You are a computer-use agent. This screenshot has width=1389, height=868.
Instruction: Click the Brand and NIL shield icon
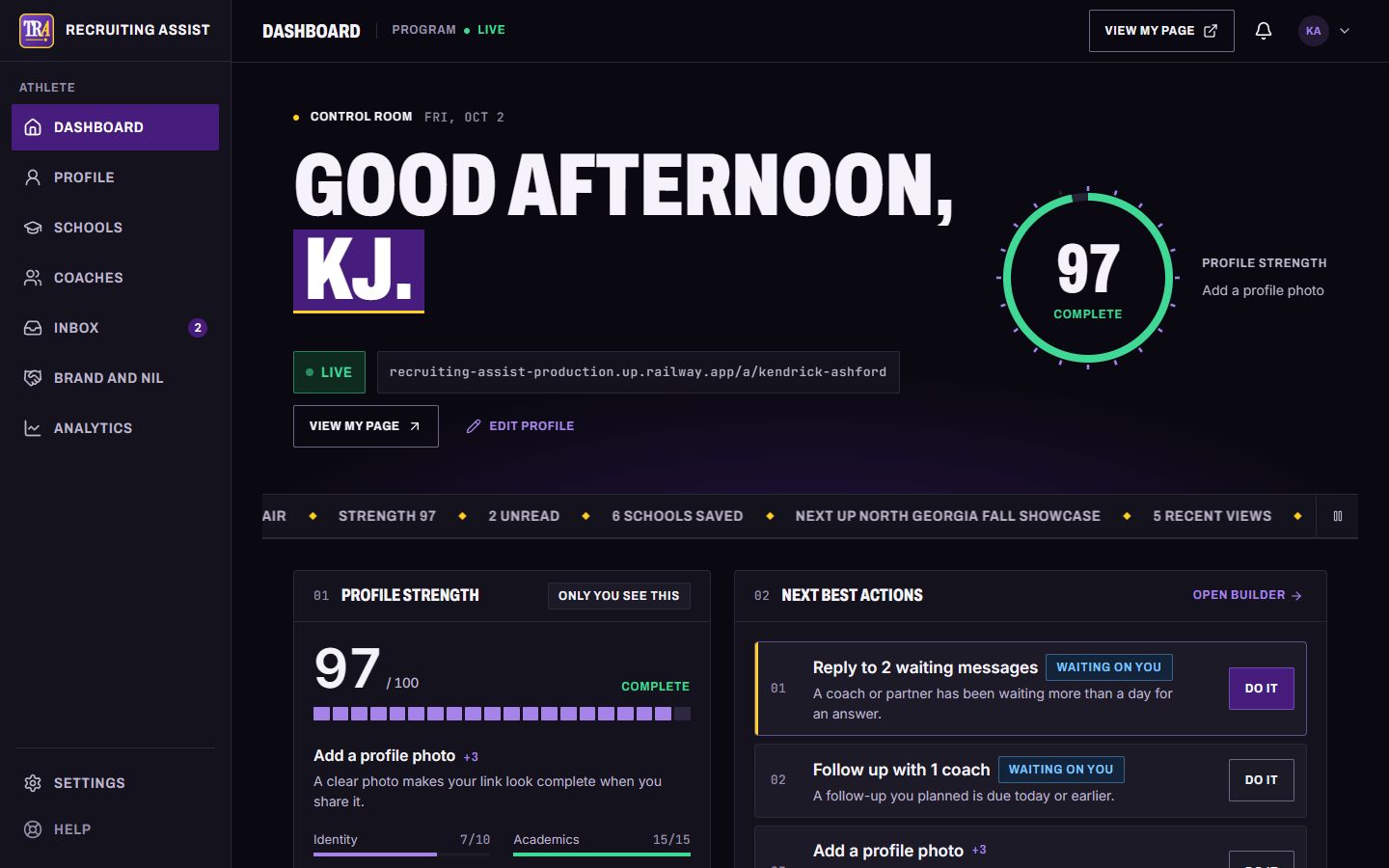point(33,378)
